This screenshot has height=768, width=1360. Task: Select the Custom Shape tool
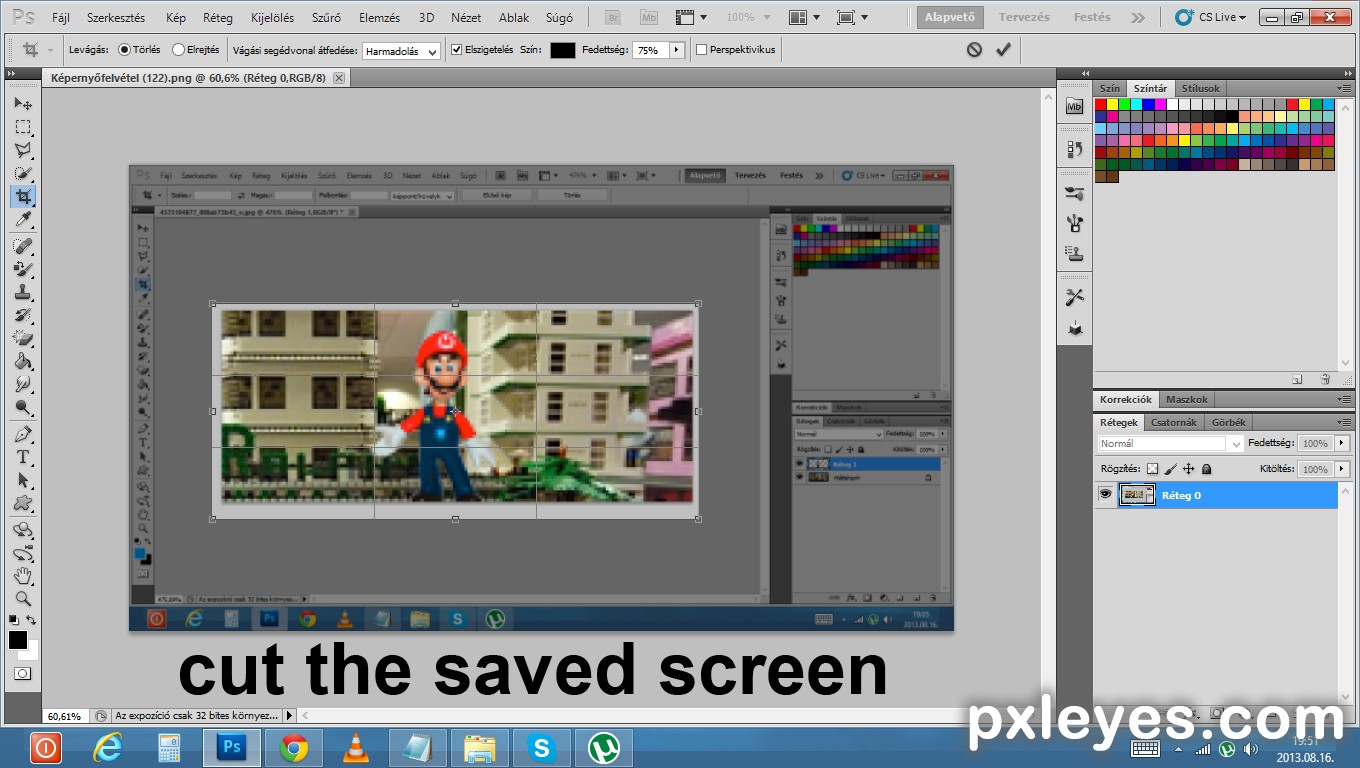coord(22,503)
